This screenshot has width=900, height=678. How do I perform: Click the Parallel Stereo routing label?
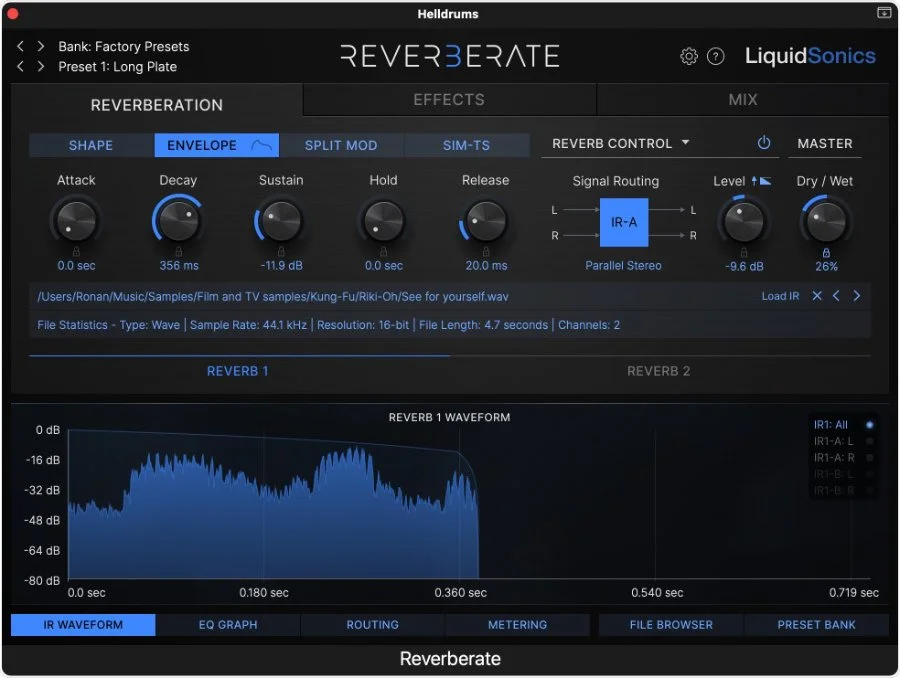pyautogui.click(x=623, y=266)
